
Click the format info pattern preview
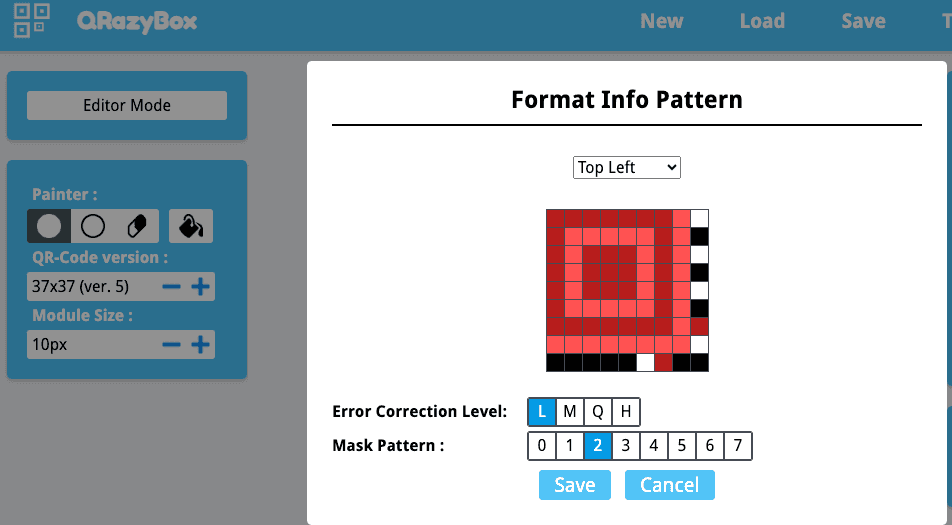[x=627, y=290]
